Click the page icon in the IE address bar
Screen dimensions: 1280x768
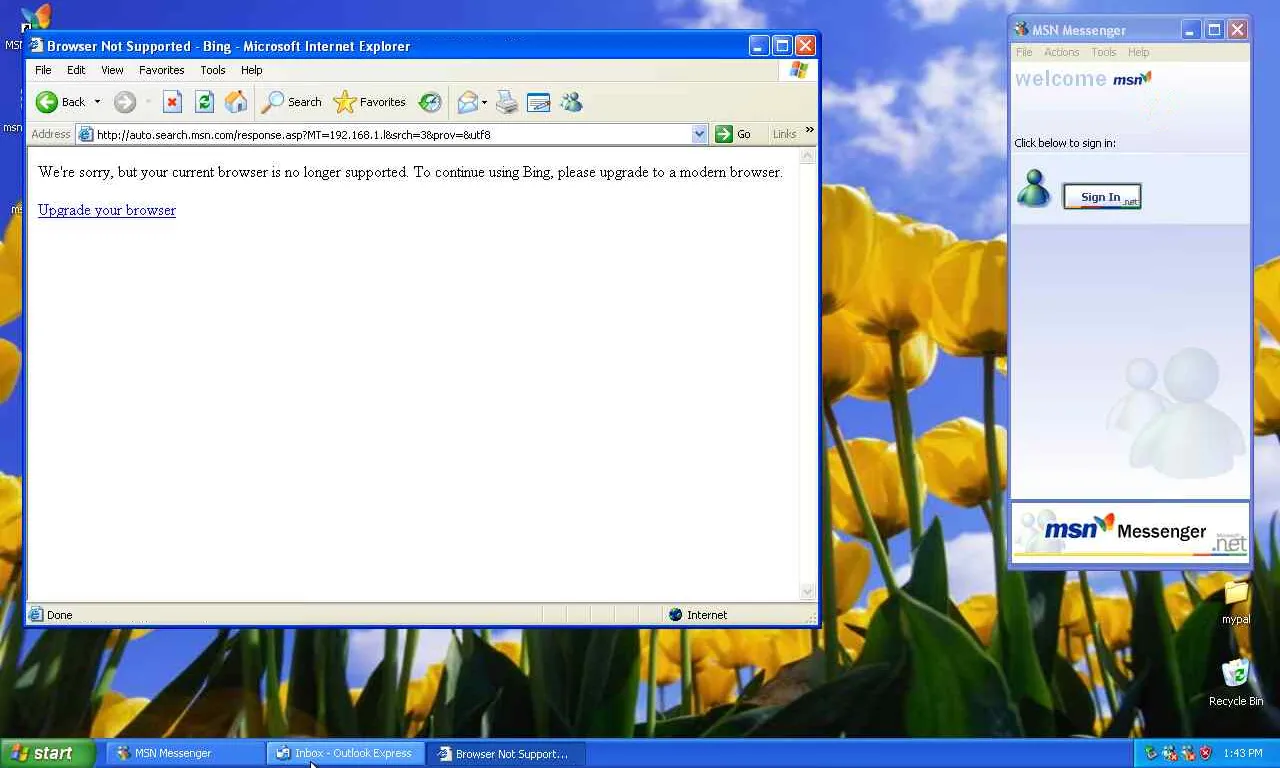(x=86, y=134)
